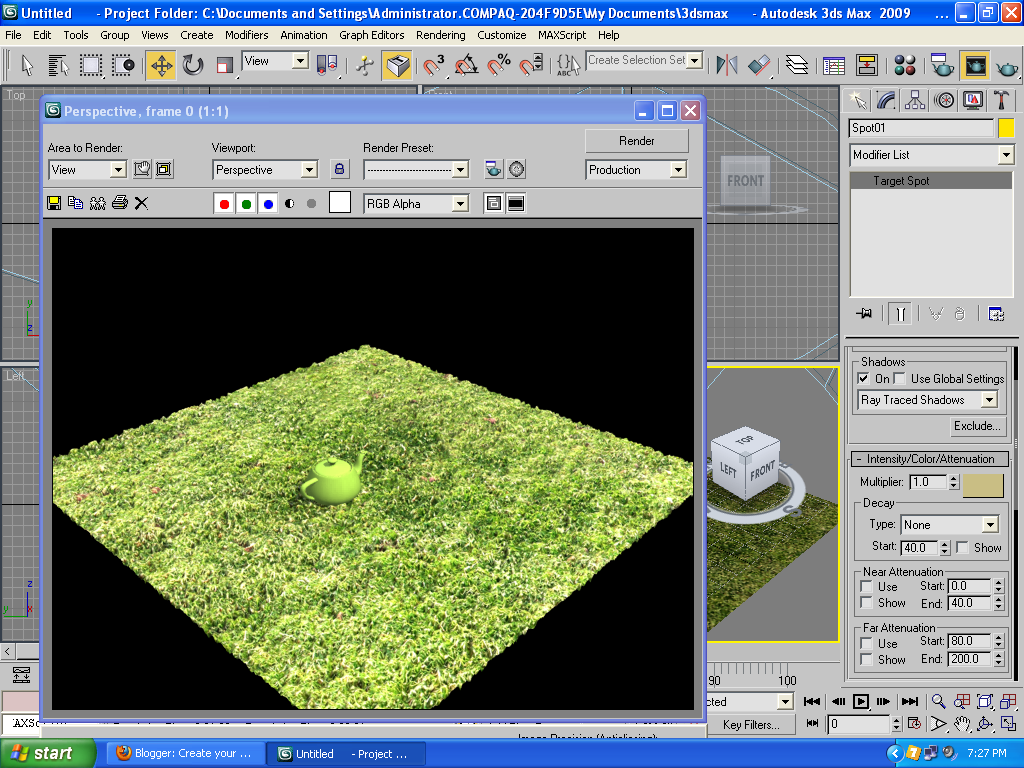Open the Rendering menu
This screenshot has height=768, width=1024.
(441, 35)
